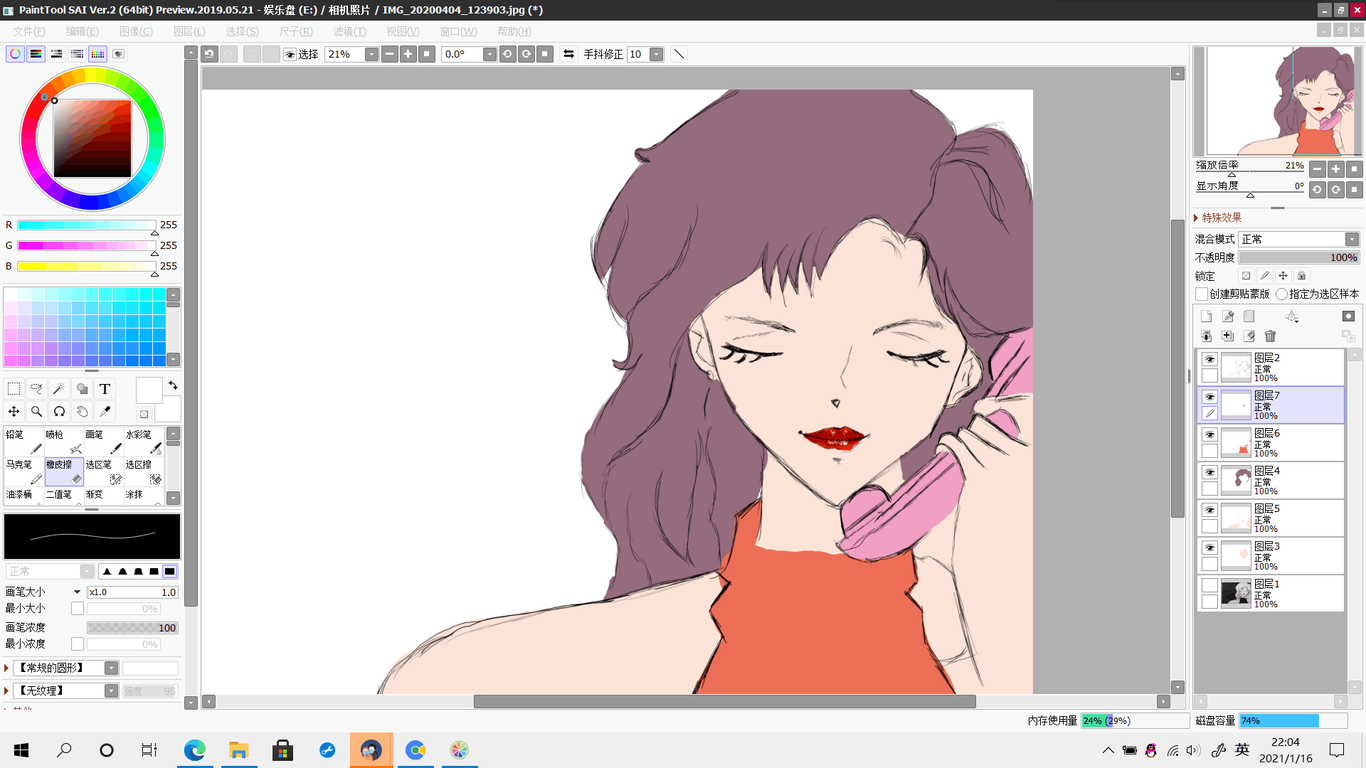Screen dimensions: 1366x768
Task: Select the 喷枪 airbrush tool
Action: tap(64, 442)
